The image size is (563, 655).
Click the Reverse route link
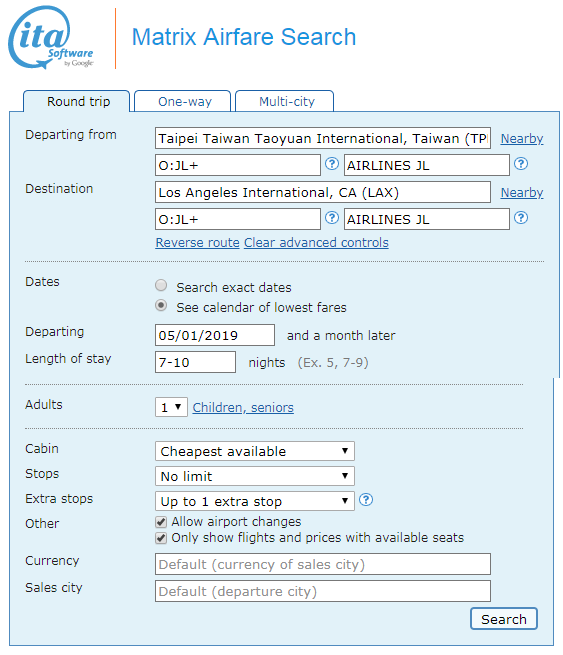[198, 243]
